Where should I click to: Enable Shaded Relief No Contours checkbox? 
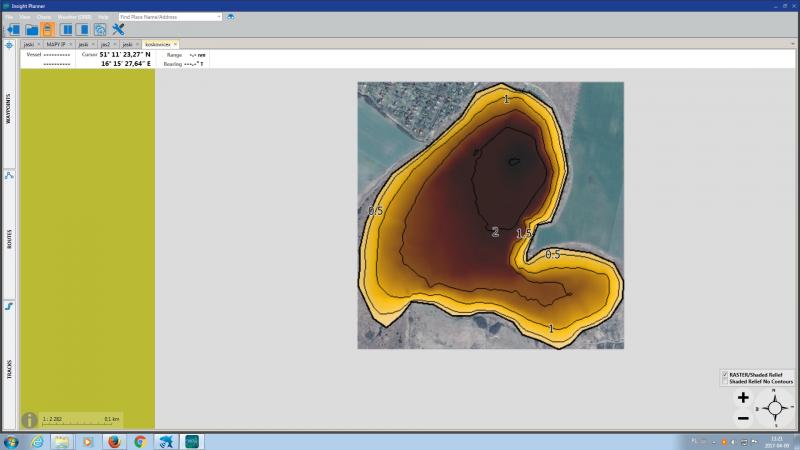pyautogui.click(x=725, y=381)
